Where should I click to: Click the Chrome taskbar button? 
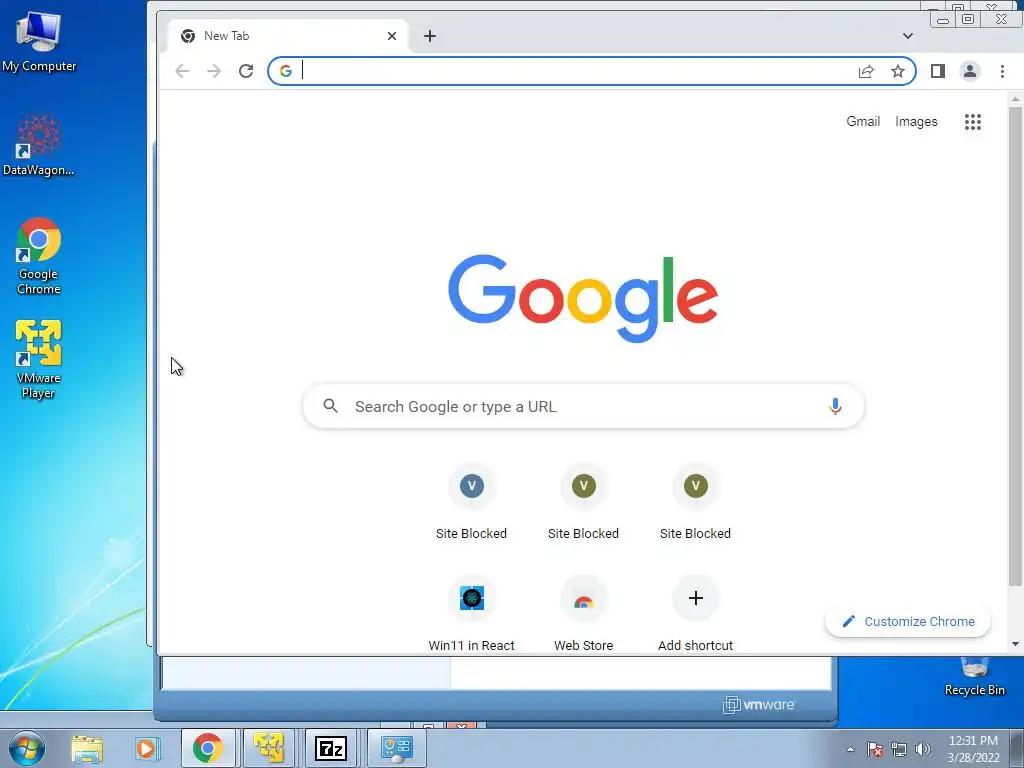pyautogui.click(x=208, y=748)
